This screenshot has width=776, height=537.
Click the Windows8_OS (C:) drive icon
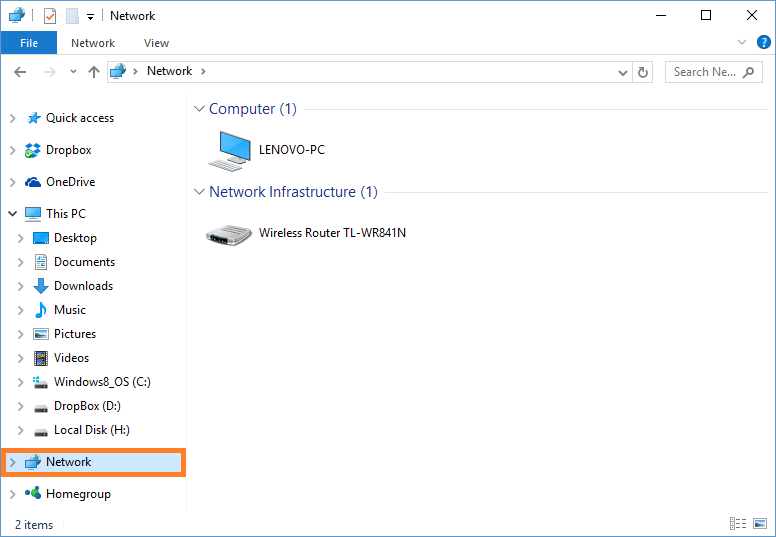(41, 383)
